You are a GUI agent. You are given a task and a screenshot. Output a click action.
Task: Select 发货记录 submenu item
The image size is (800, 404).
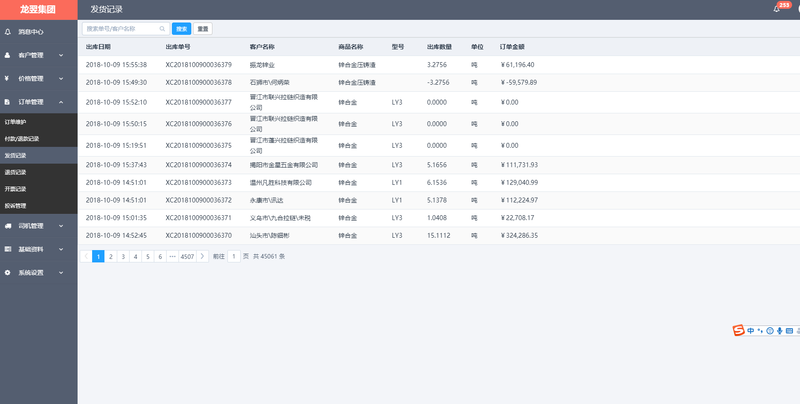[39, 156]
